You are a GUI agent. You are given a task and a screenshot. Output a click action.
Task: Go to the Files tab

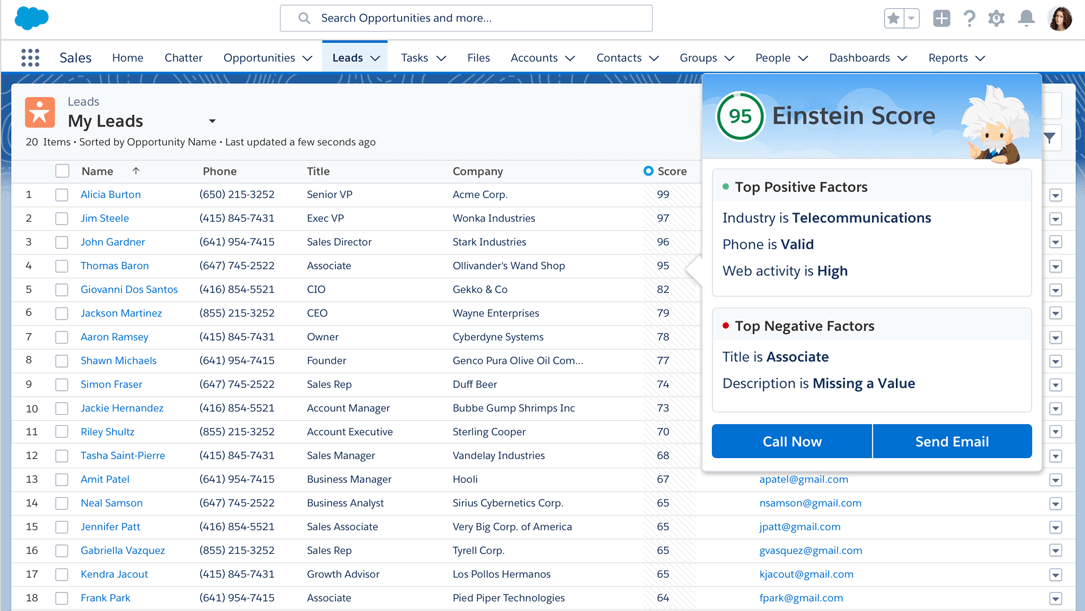click(x=478, y=58)
